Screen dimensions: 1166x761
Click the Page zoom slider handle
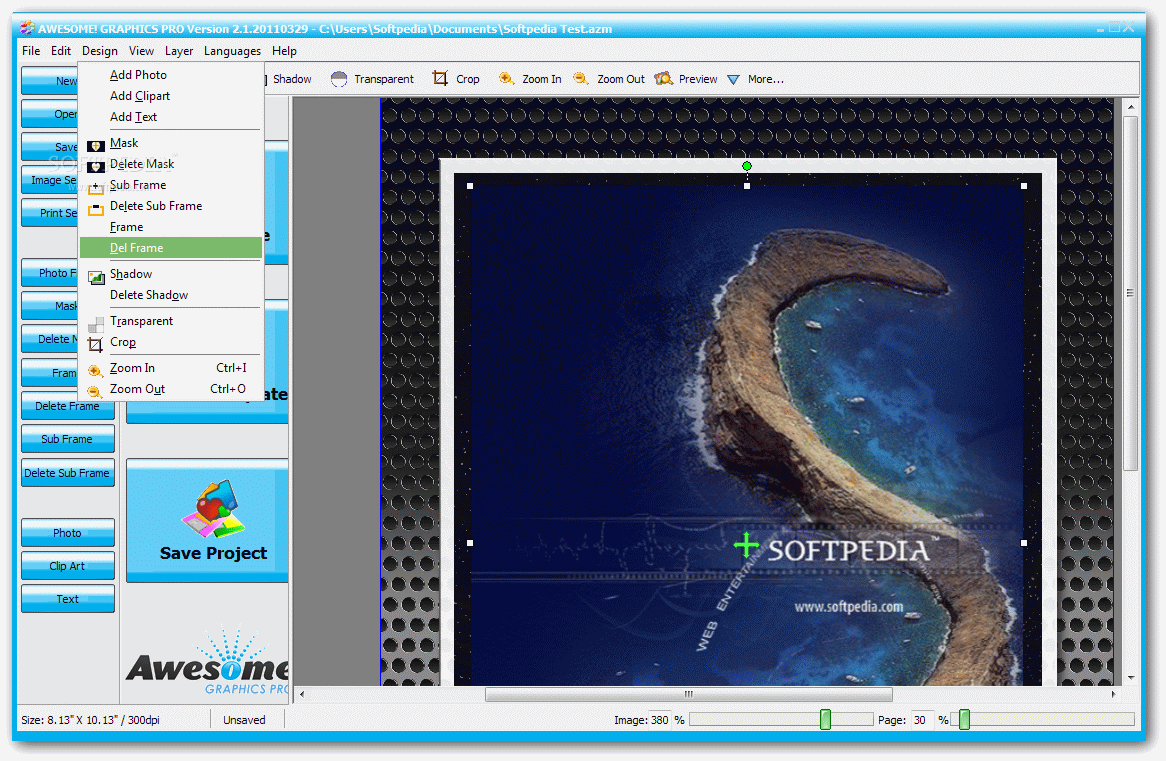[964, 719]
